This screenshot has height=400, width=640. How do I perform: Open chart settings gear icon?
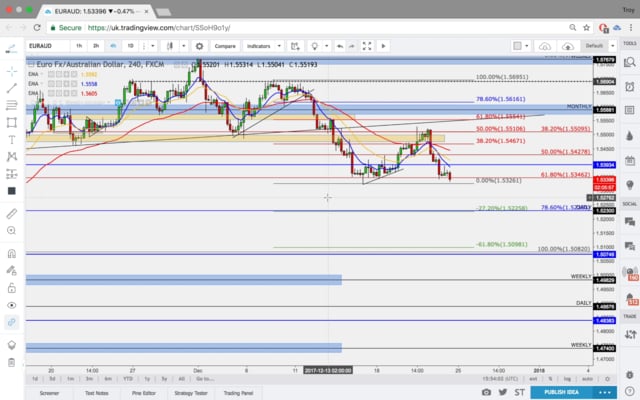click(200, 46)
